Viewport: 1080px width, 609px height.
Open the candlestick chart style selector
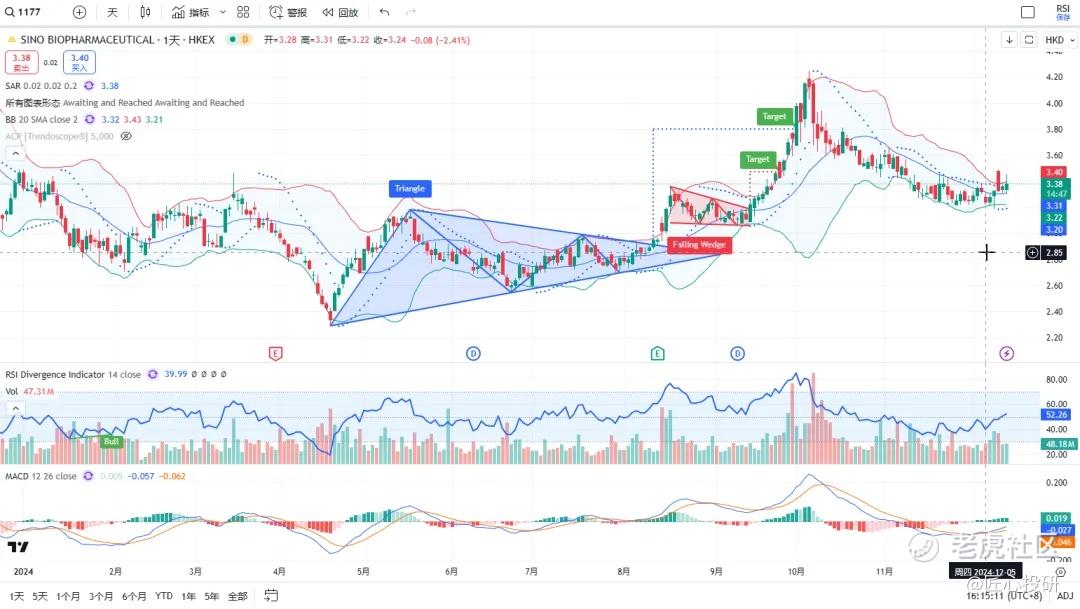(145, 12)
